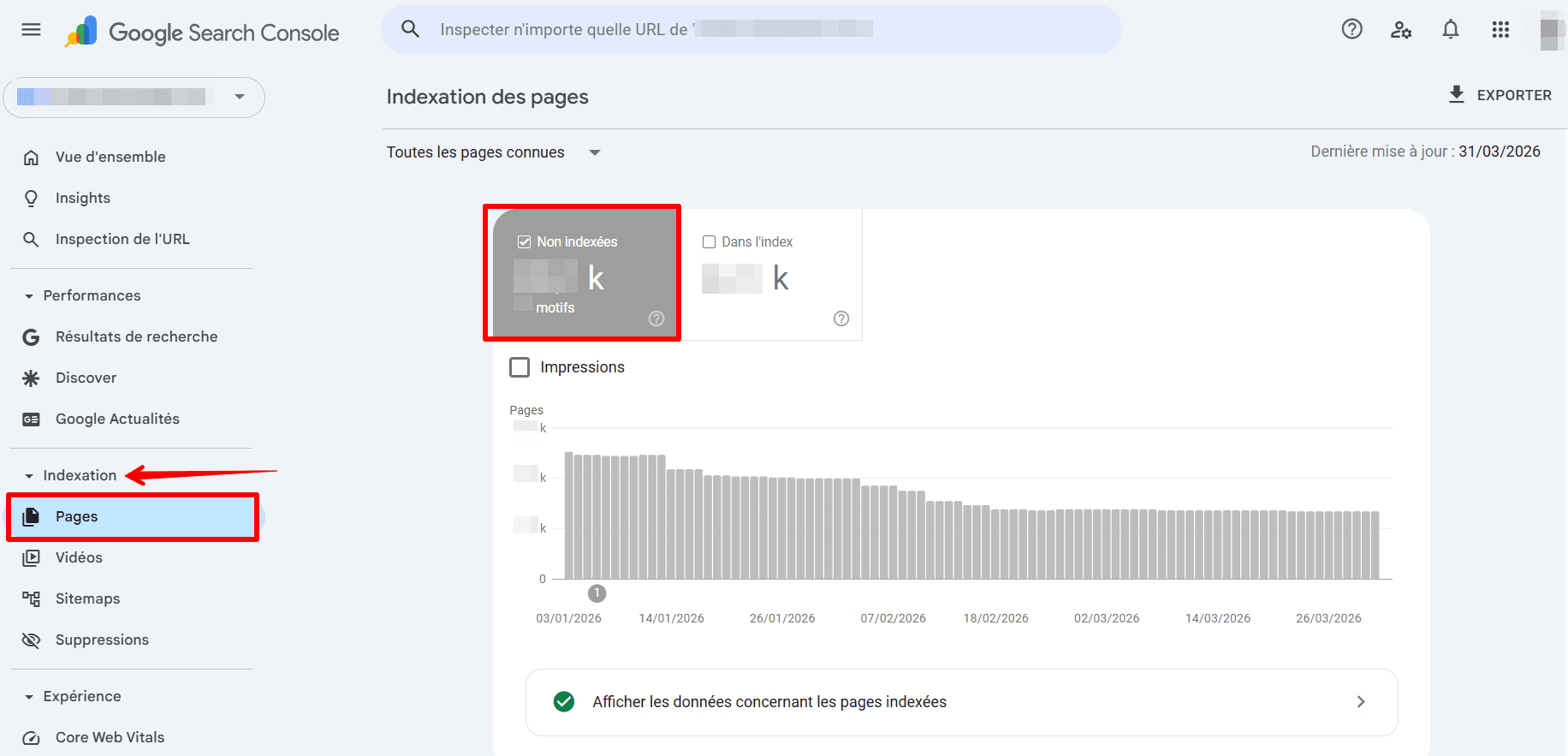The image size is (1568, 756).
Task: Open the Google apps grid
Action: (x=1500, y=30)
